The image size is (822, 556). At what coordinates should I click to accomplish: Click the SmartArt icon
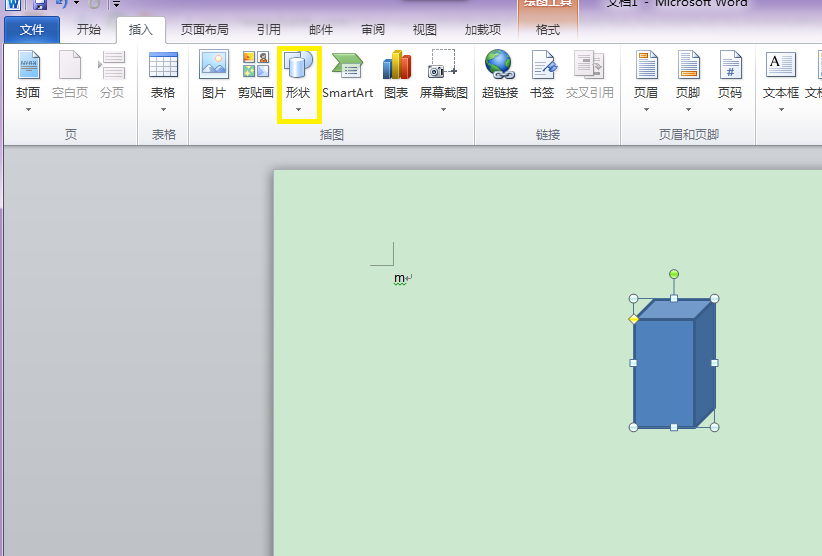347,75
